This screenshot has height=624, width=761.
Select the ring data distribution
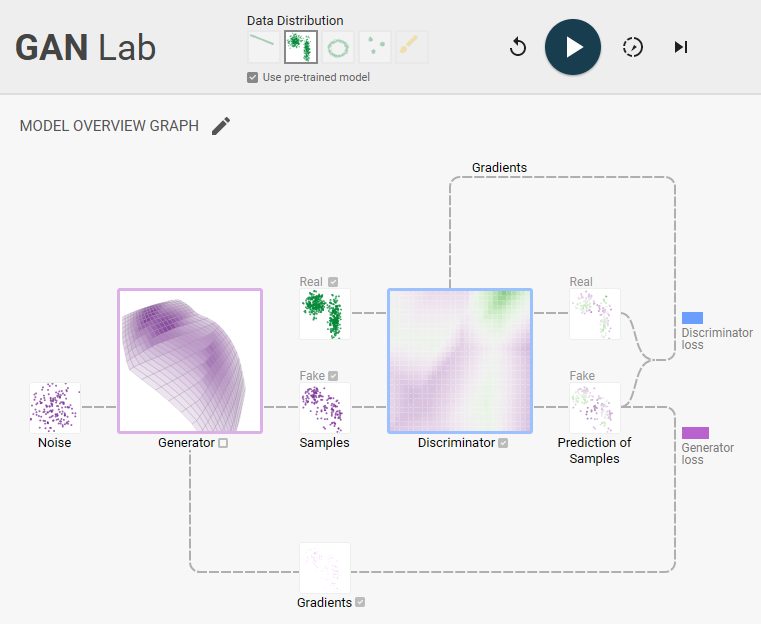pyautogui.click(x=338, y=47)
